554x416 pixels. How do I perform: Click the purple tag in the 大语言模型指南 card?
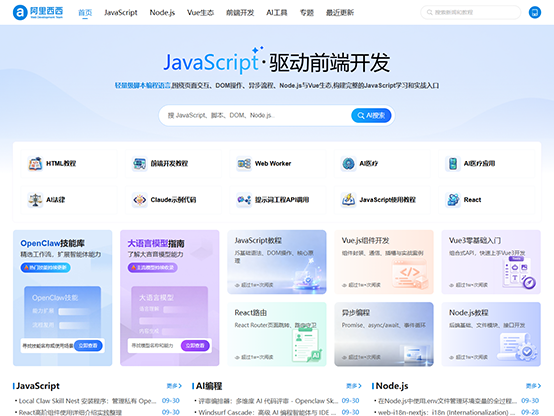pyautogui.click(x=152, y=268)
